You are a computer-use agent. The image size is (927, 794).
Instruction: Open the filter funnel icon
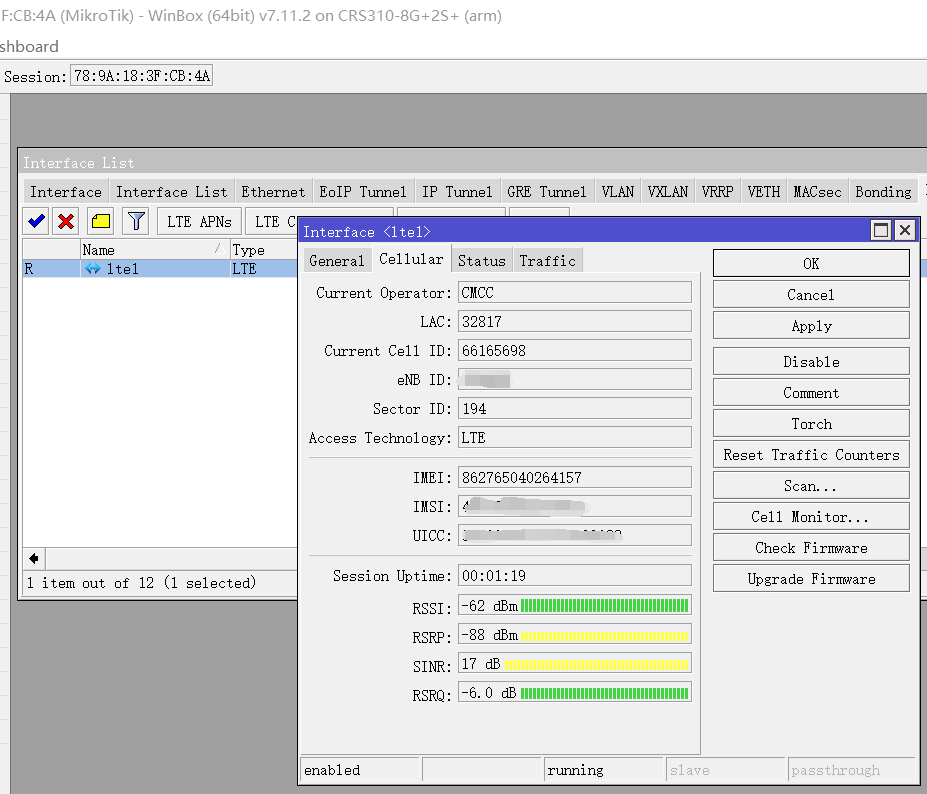tap(136, 221)
